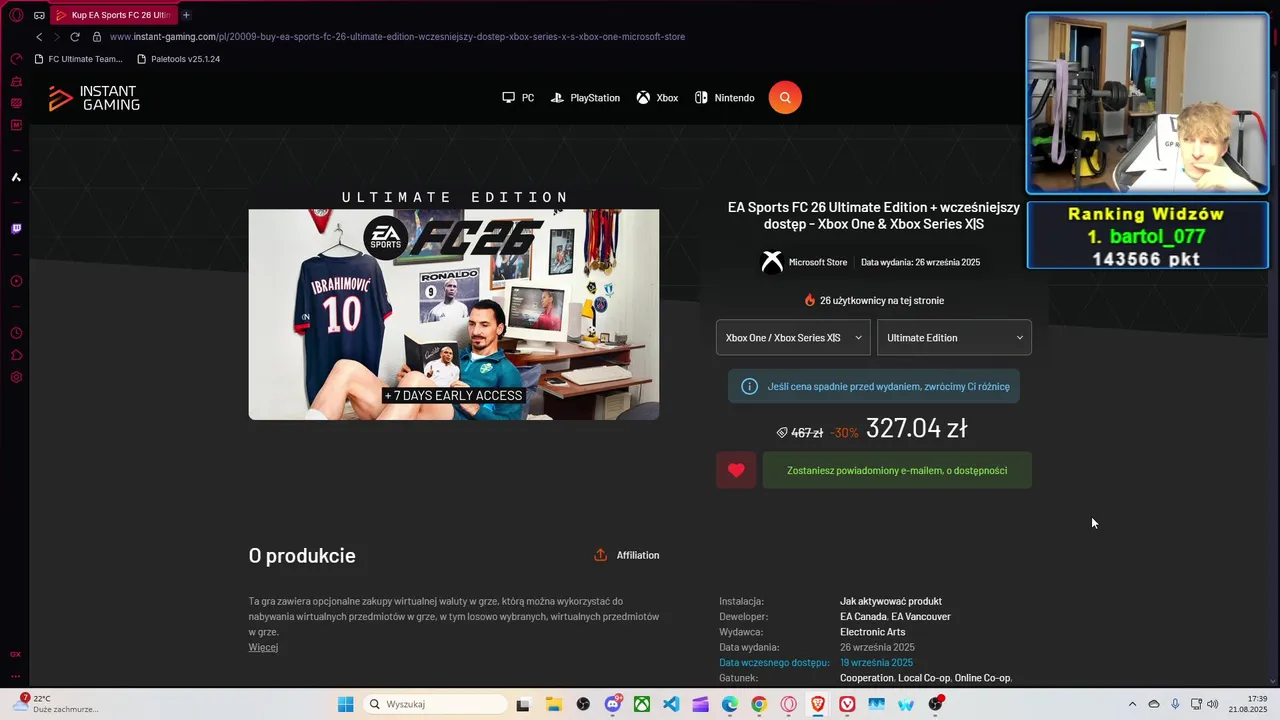This screenshot has width=1280, height=720.
Task: Click the Cooperation genre link
Action: tap(867, 678)
